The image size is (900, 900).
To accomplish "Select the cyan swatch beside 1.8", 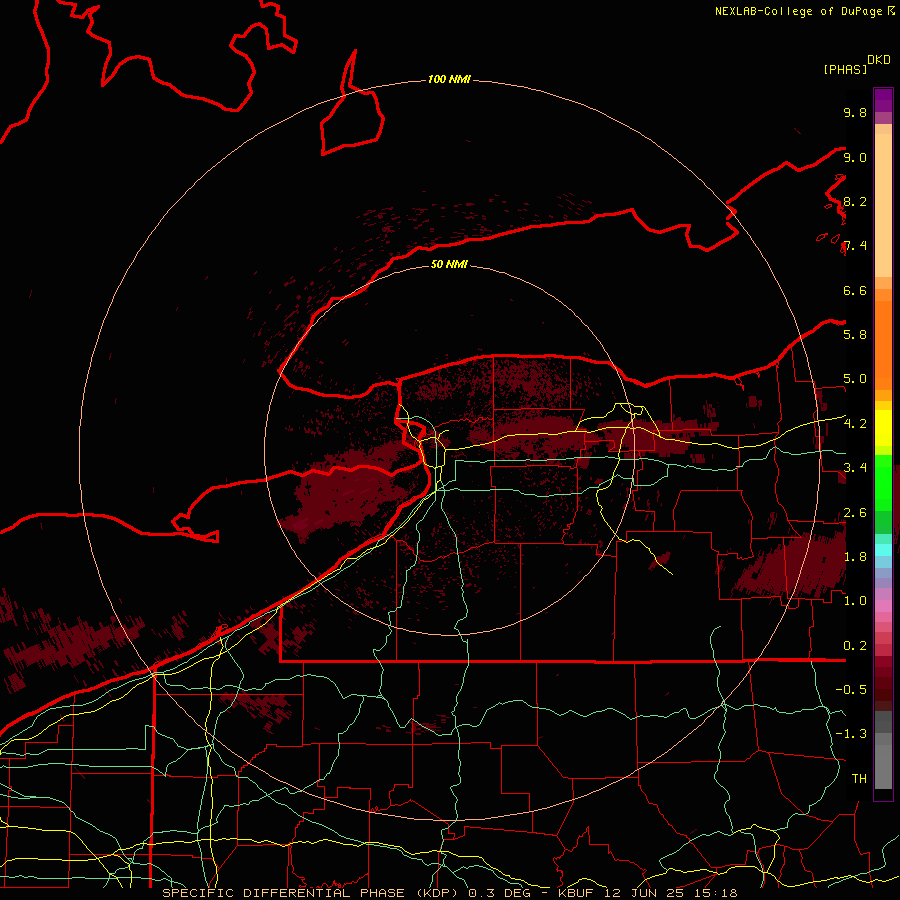I will pyautogui.click(x=883, y=550).
